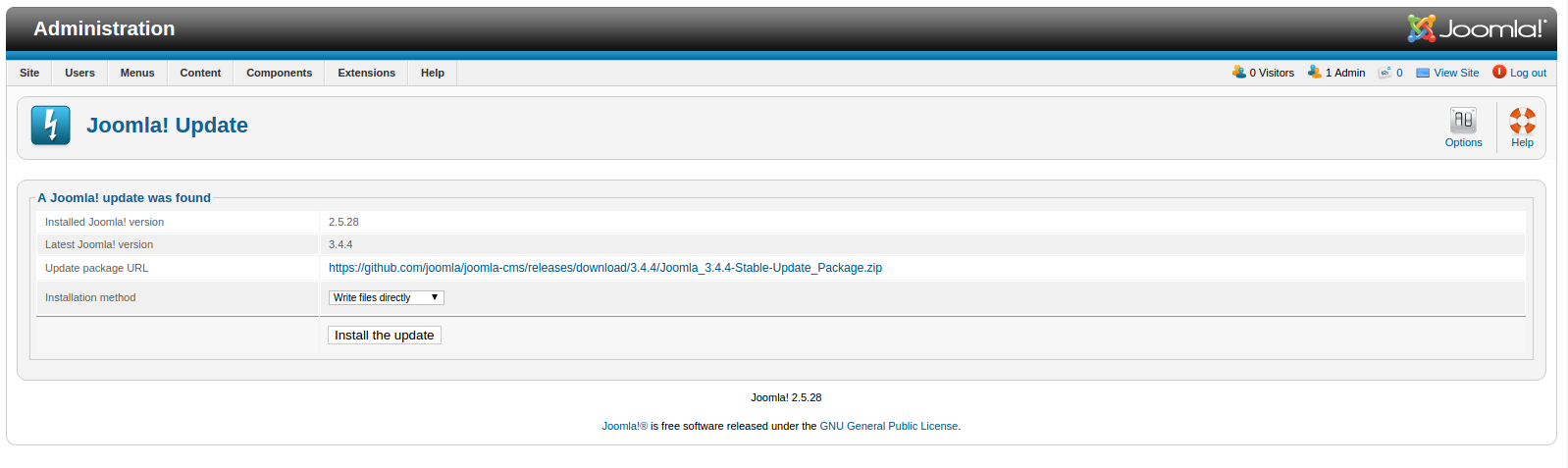1568x468 pixels.
Task: Click the footer Joomla! 2.5.28 text
Action: pos(786,397)
